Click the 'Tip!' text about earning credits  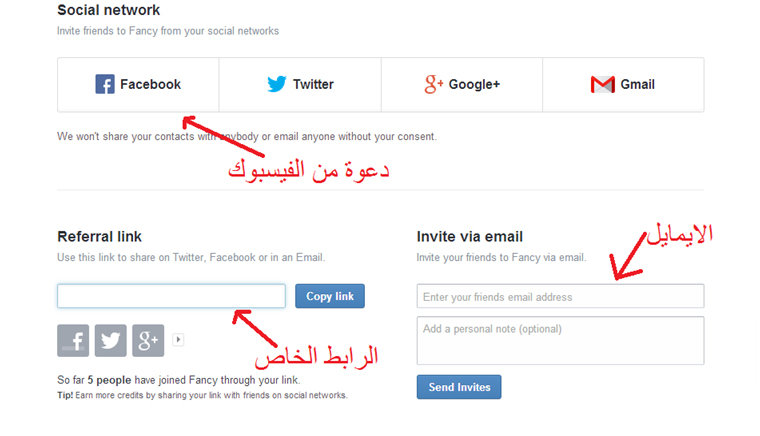click(66, 395)
